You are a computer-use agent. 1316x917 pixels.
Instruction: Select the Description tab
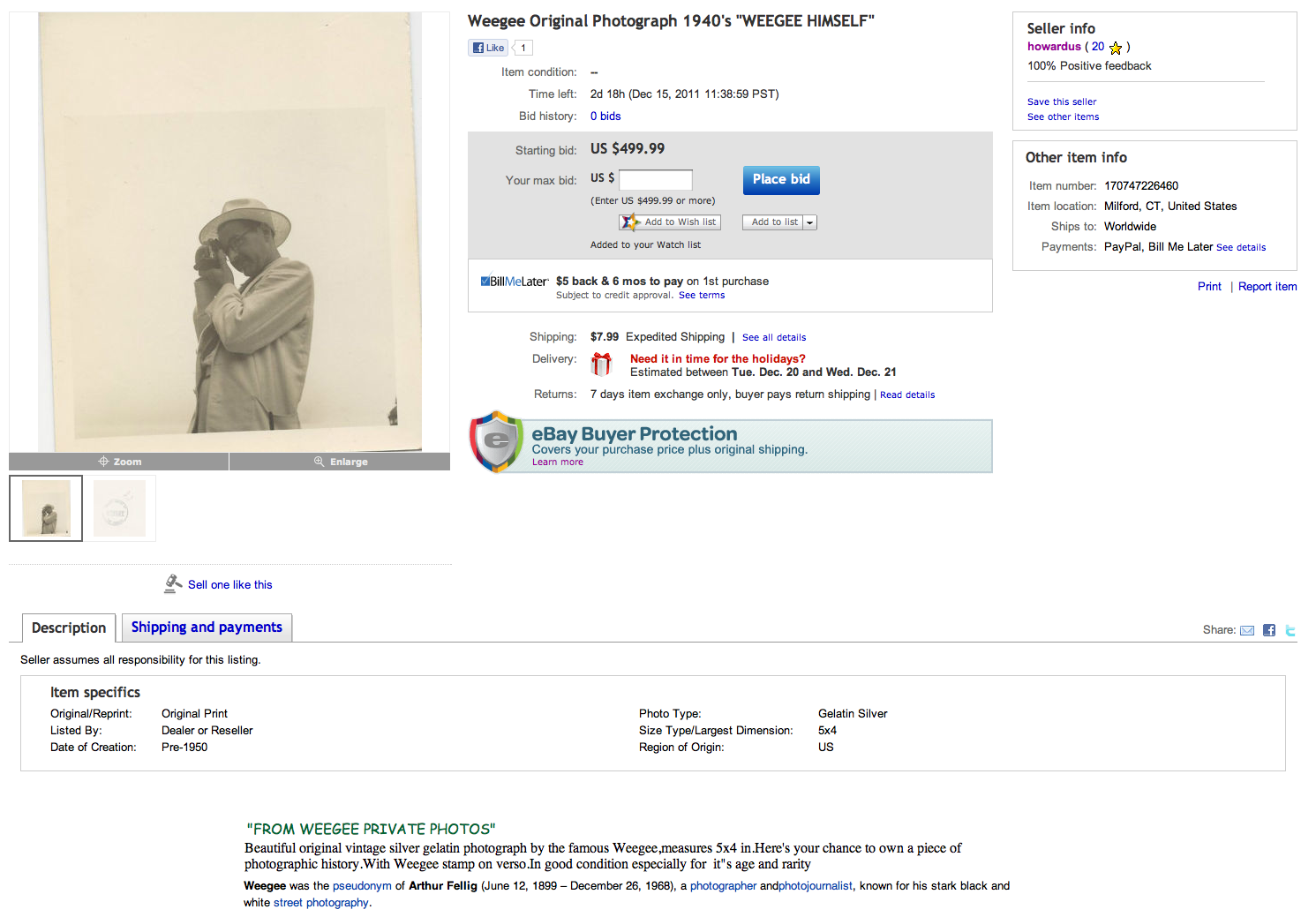(x=69, y=628)
